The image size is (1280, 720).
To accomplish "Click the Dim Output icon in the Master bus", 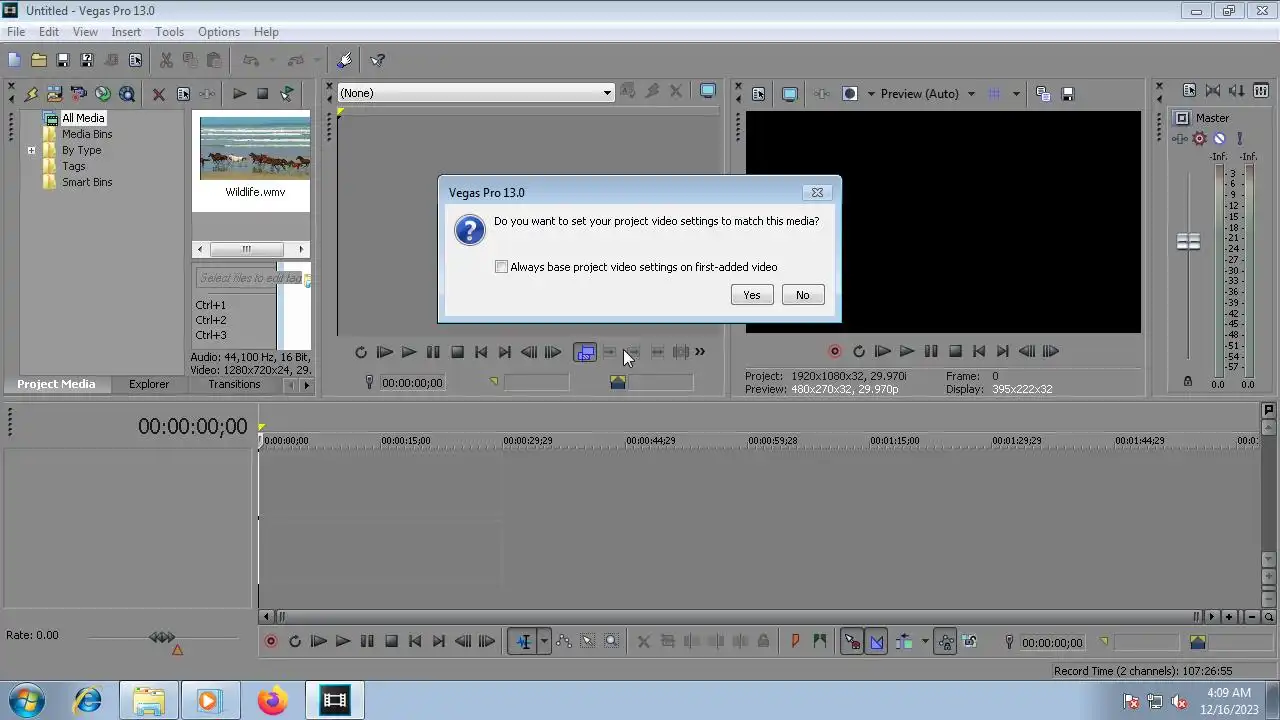I will (1237, 91).
